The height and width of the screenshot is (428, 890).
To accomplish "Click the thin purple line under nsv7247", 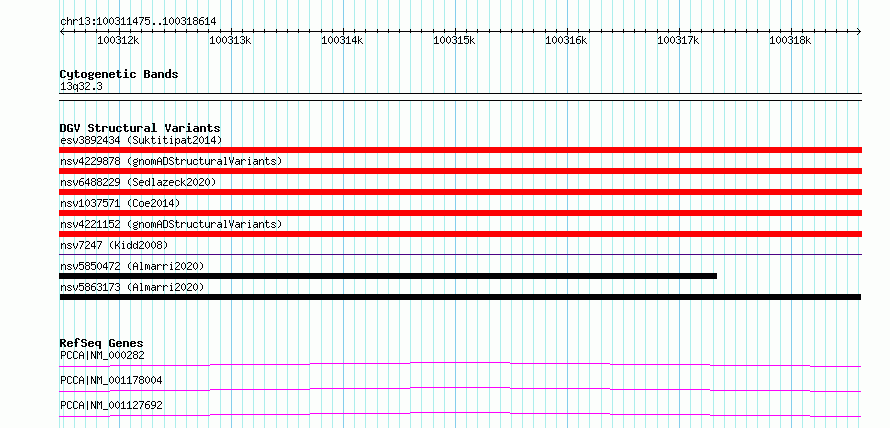I will (460, 254).
